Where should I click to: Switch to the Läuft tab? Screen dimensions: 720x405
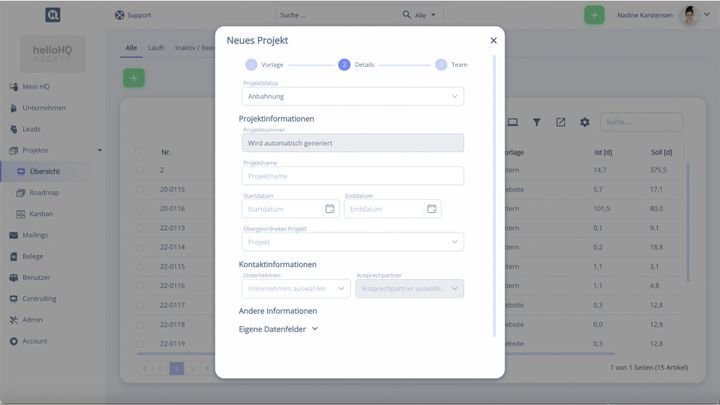156,48
